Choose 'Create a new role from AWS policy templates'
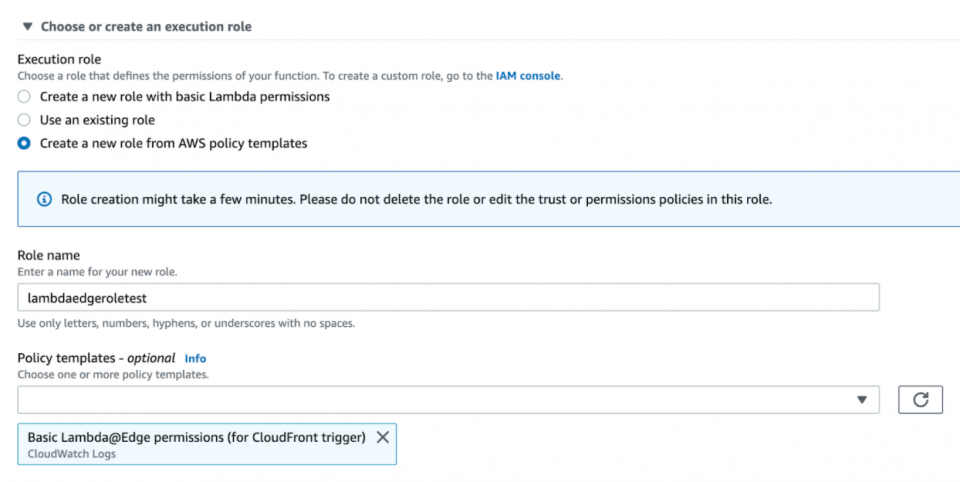This screenshot has width=960, height=482. tap(24, 143)
